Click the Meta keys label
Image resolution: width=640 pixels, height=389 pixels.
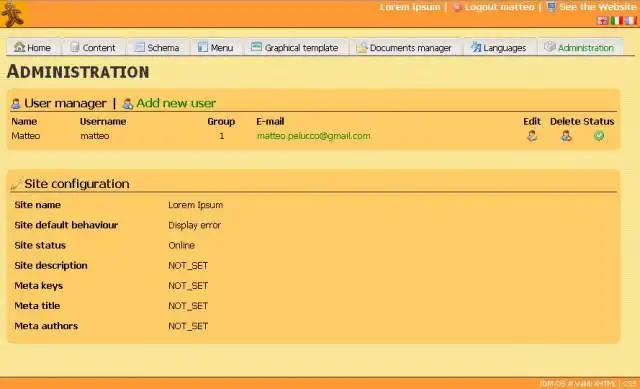[x=38, y=286]
